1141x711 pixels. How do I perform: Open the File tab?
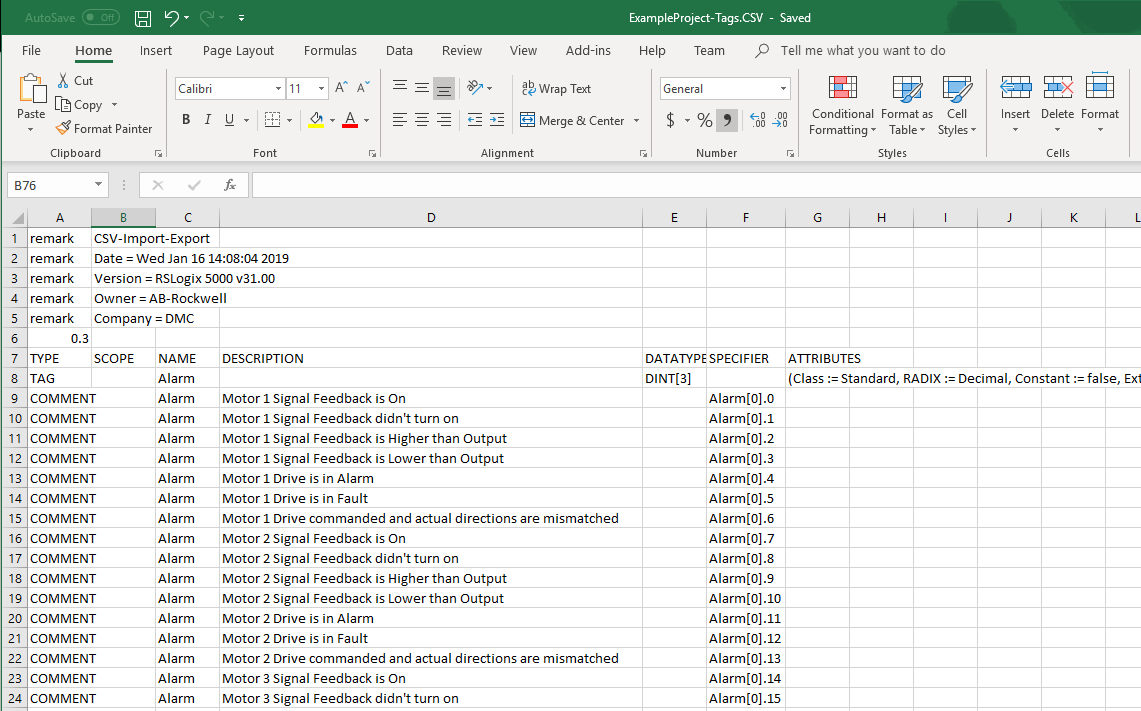[x=31, y=50]
